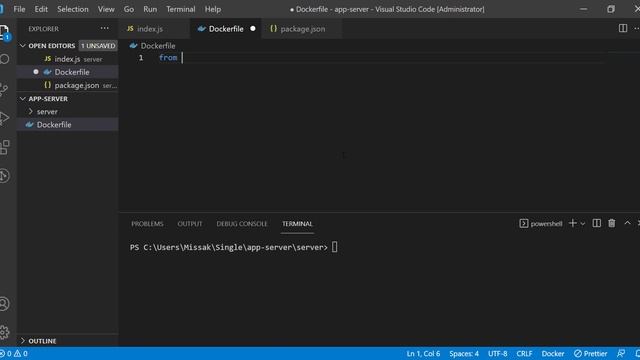Focus the terminal prompt input

[334, 247]
